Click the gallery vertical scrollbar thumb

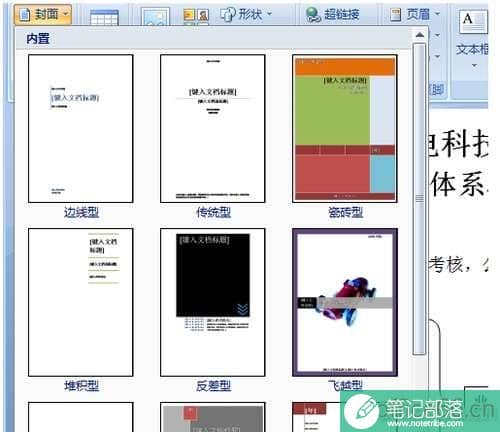[x=419, y=199]
